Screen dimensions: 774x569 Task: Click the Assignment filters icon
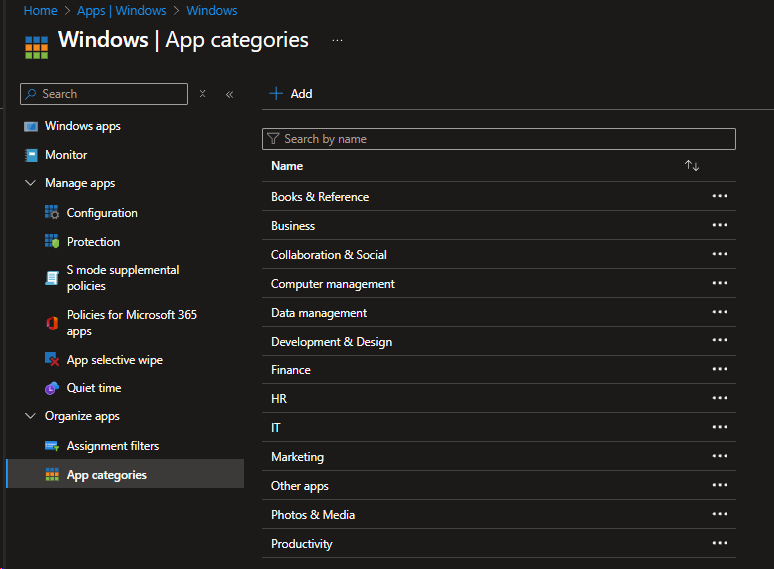tap(52, 446)
